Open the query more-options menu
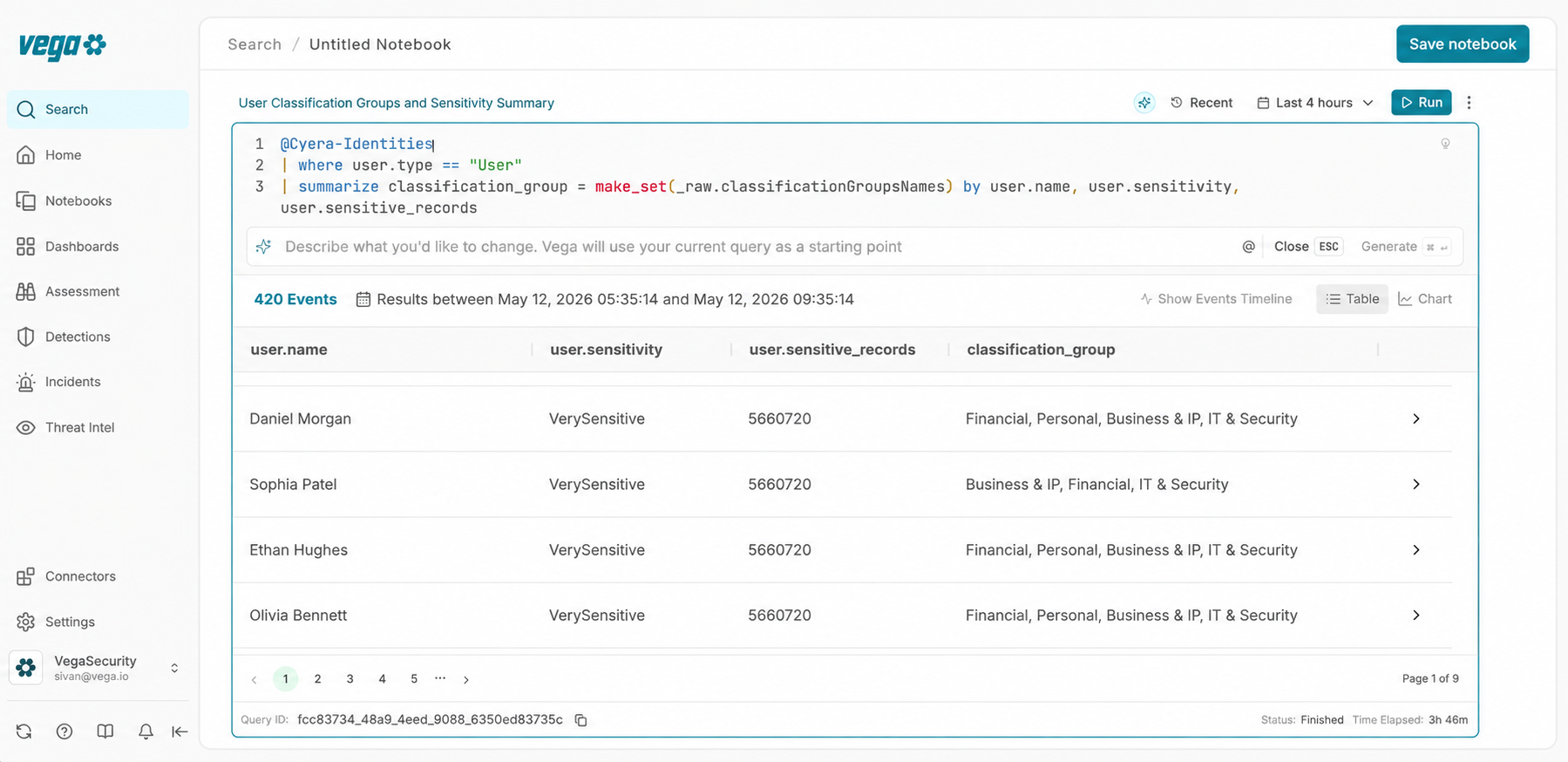 [1469, 103]
